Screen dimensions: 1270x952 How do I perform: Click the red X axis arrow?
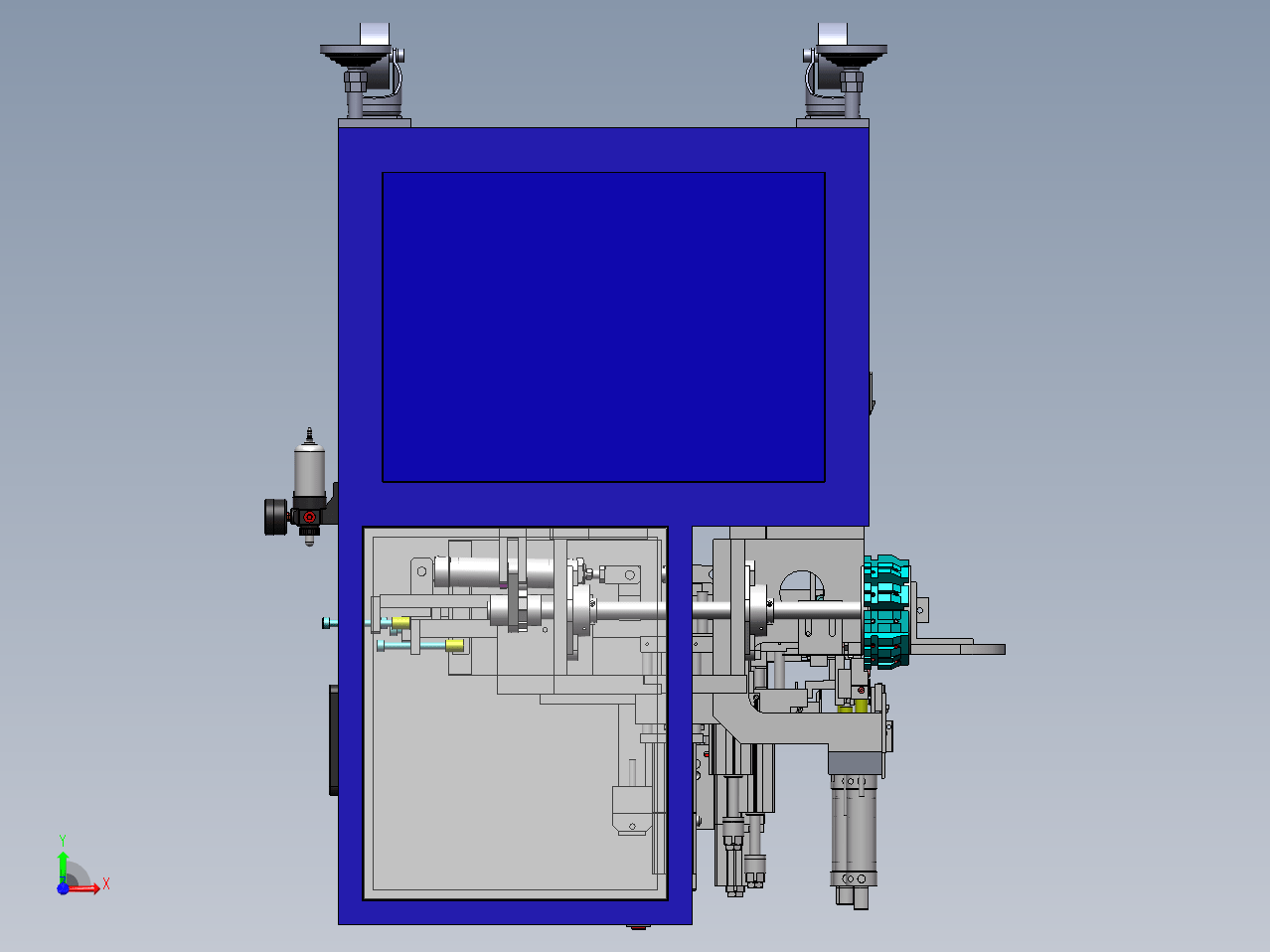coord(85,887)
